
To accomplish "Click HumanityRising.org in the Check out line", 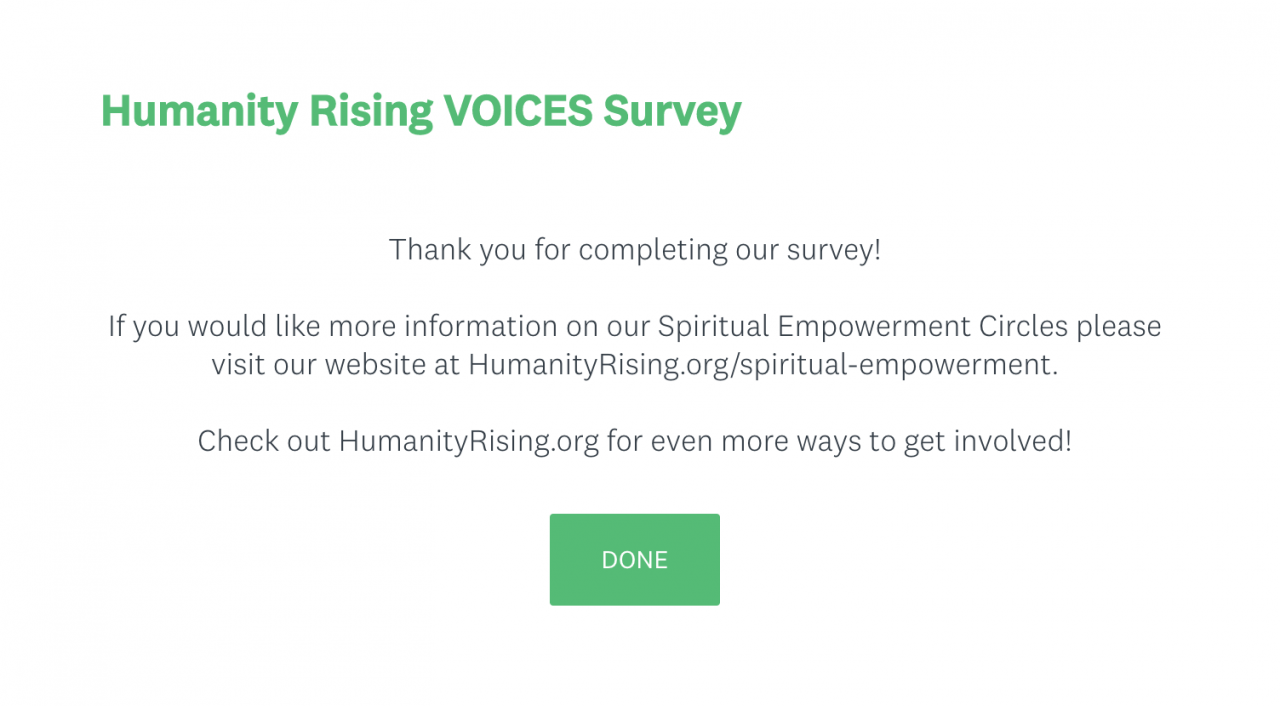I will point(468,441).
